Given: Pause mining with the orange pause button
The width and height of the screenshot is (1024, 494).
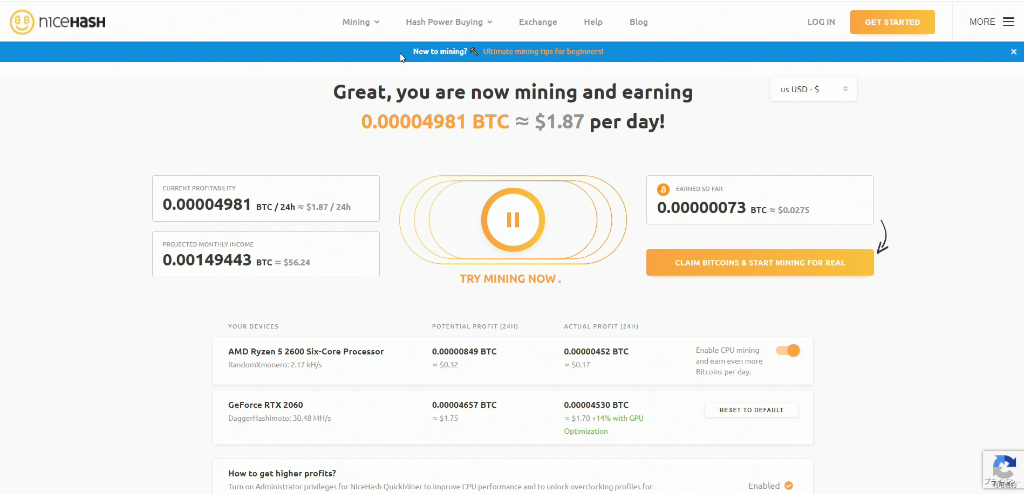Looking at the screenshot, I should pyautogui.click(x=512, y=220).
